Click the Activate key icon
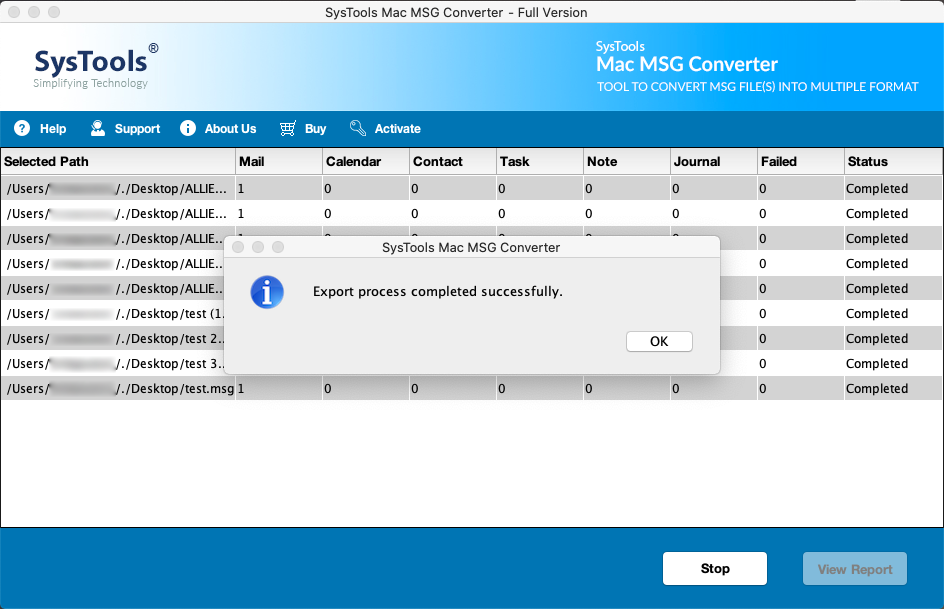The height and width of the screenshot is (609, 944). pyautogui.click(x=358, y=128)
